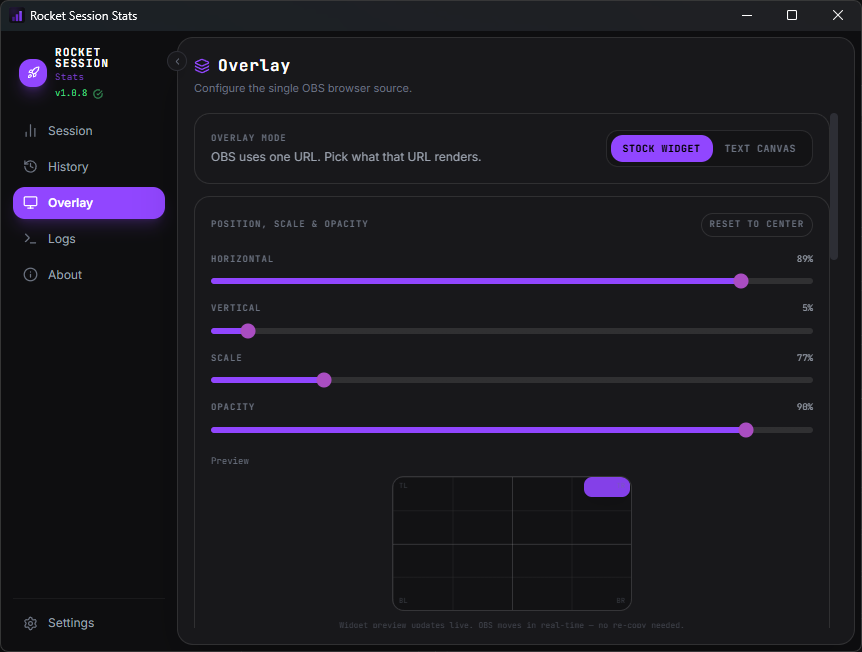Open Settings from the sidebar

click(89, 623)
